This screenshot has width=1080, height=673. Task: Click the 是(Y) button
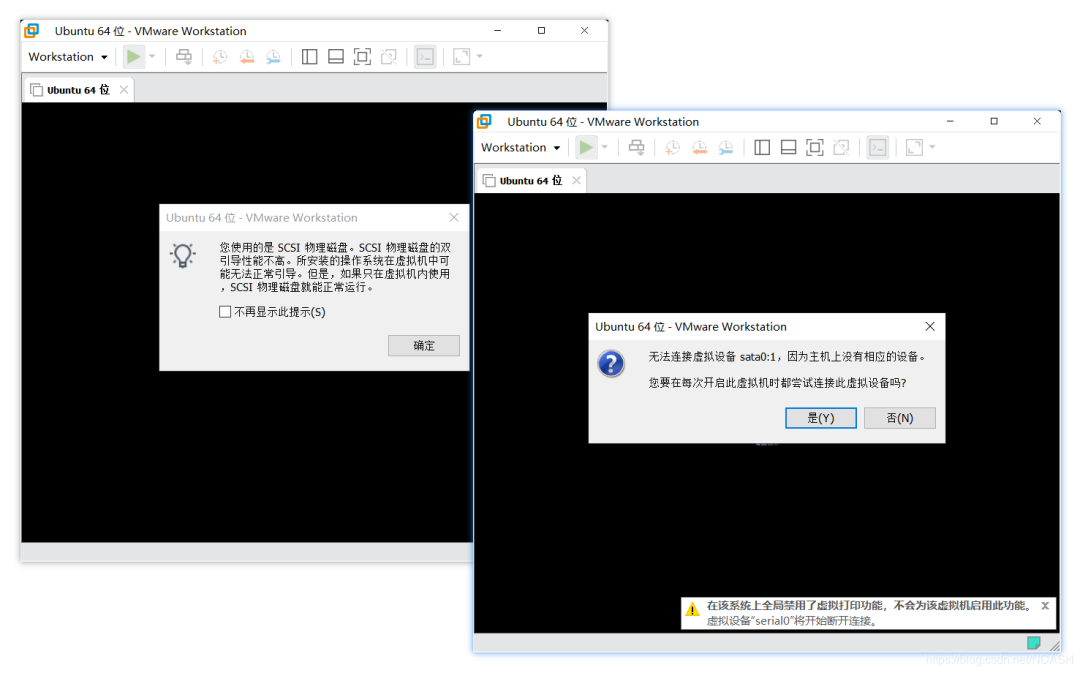pos(821,418)
